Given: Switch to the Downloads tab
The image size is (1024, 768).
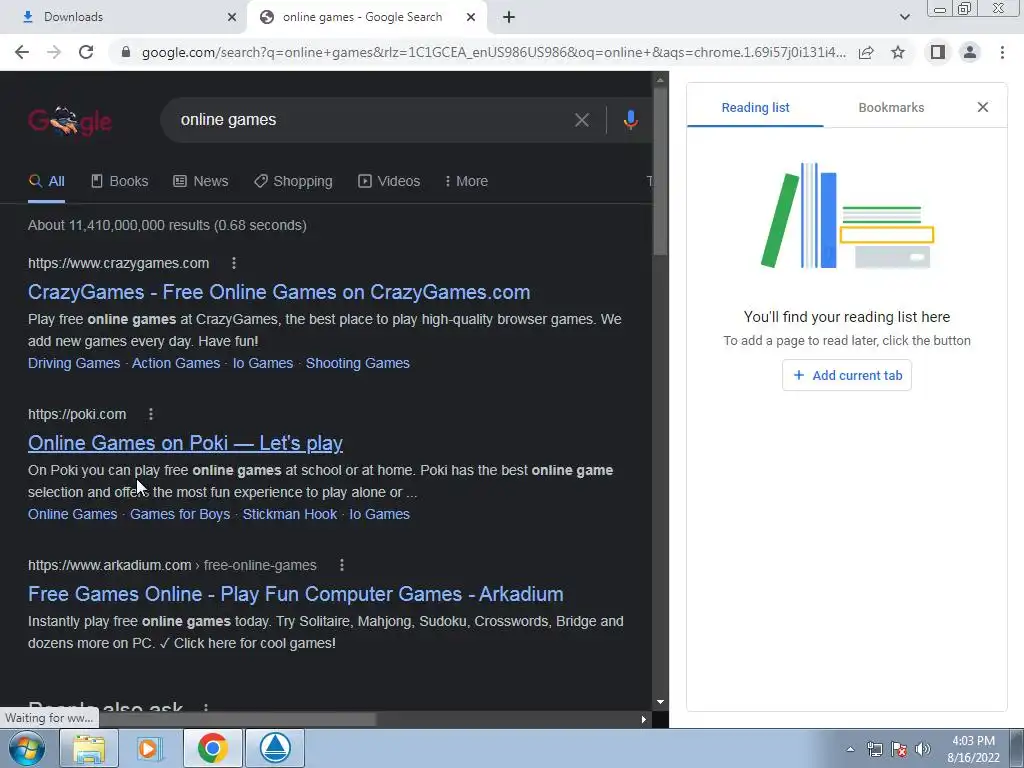Looking at the screenshot, I should click(x=123, y=17).
